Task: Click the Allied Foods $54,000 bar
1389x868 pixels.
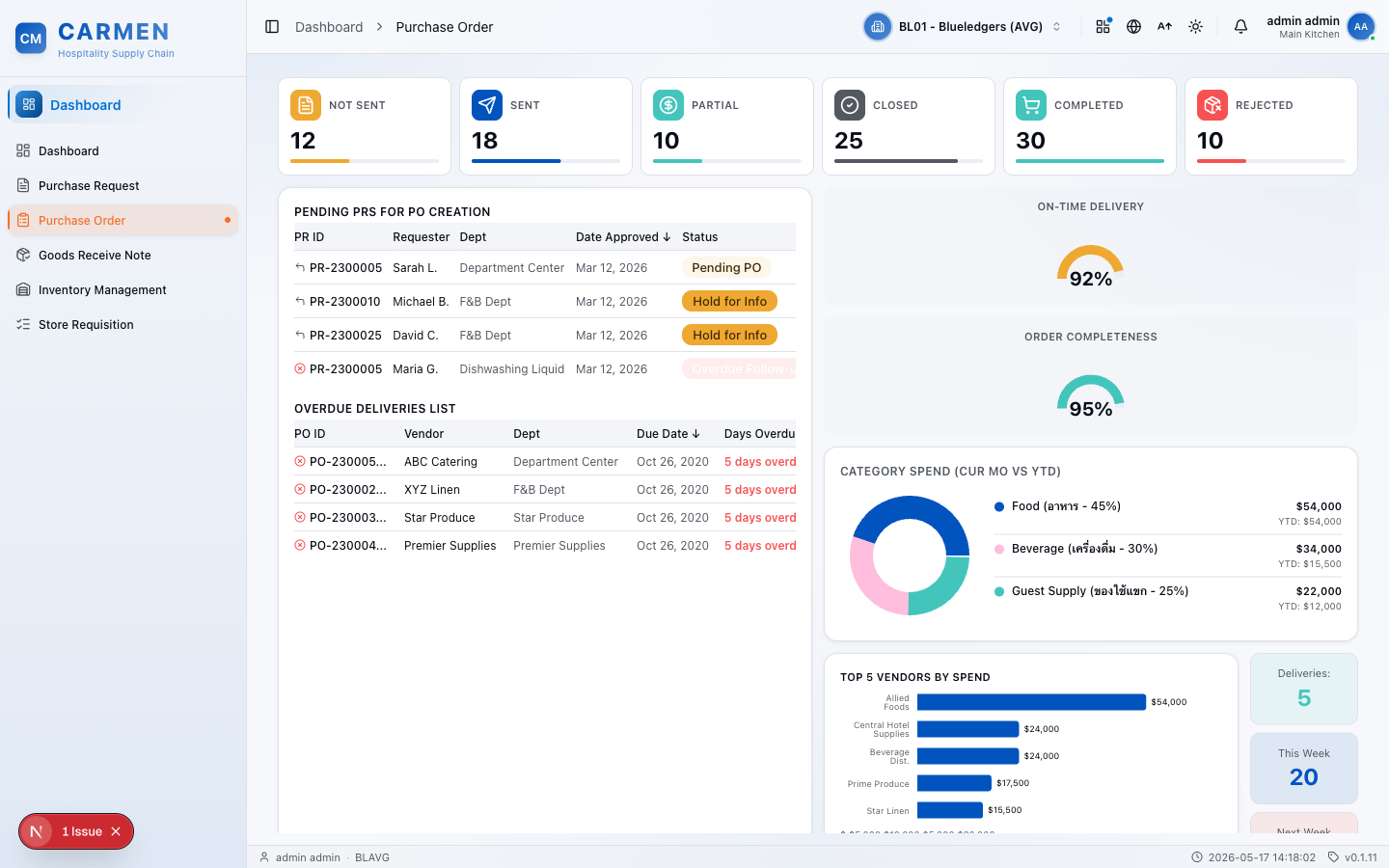Action: pos(1031,702)
